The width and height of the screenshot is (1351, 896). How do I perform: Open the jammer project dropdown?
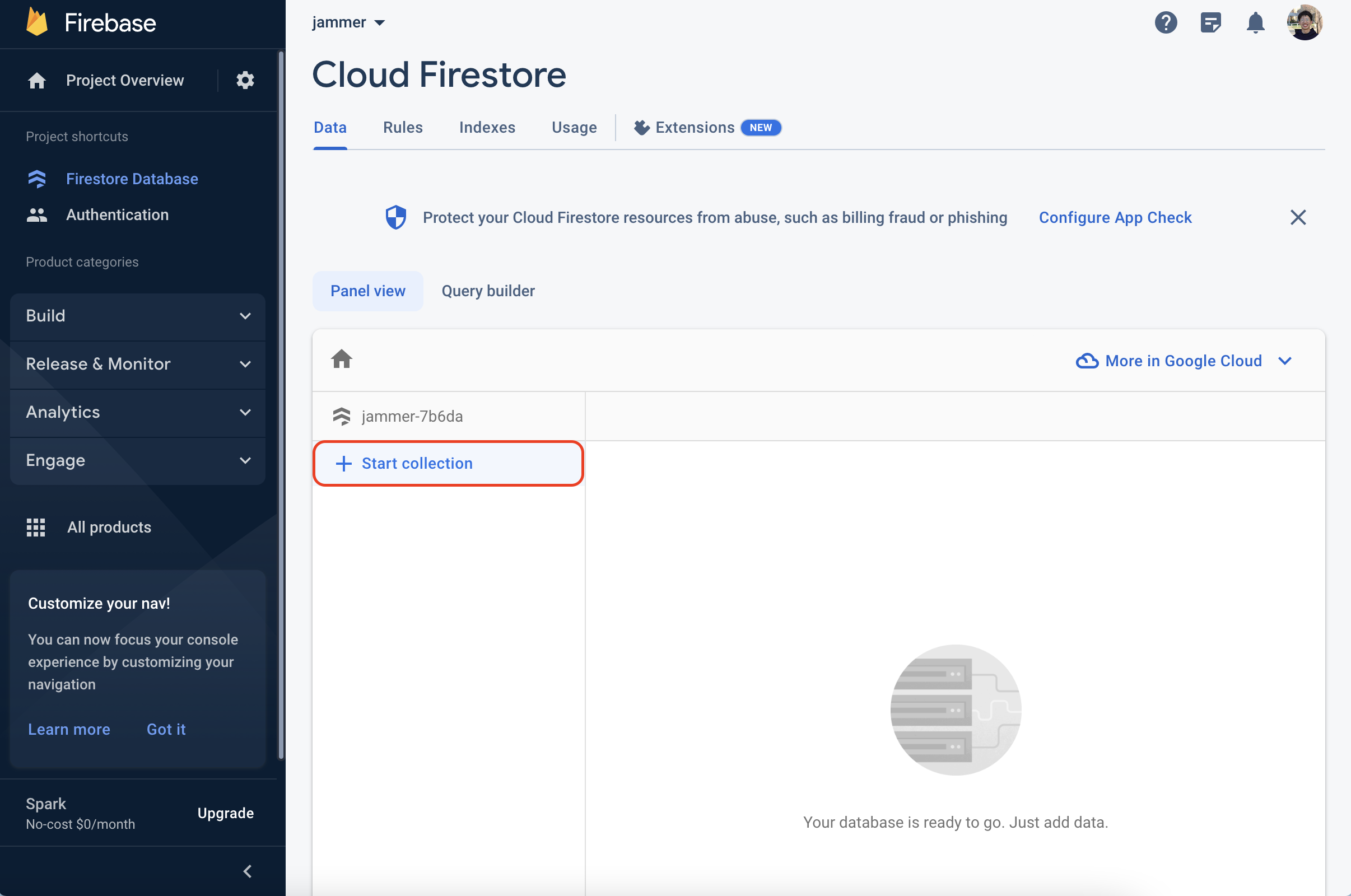point(348,23)
